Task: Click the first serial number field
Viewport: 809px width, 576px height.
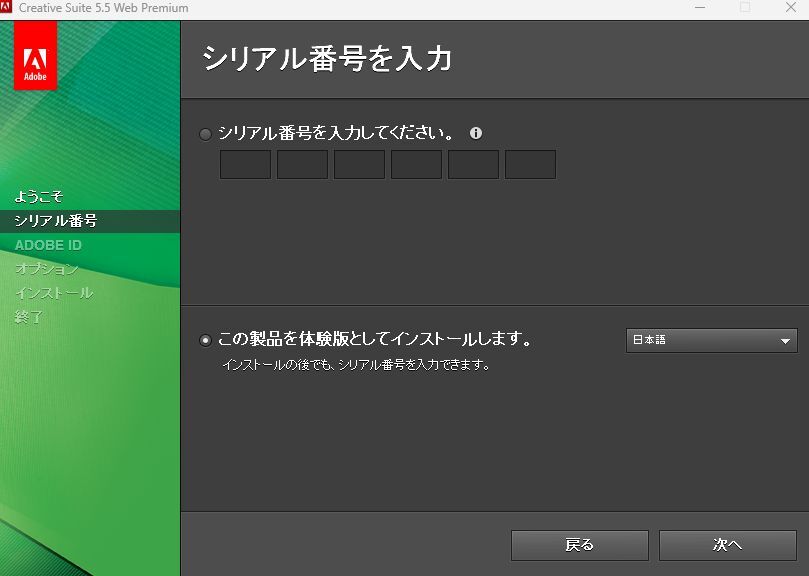Action: pos(245,165)
